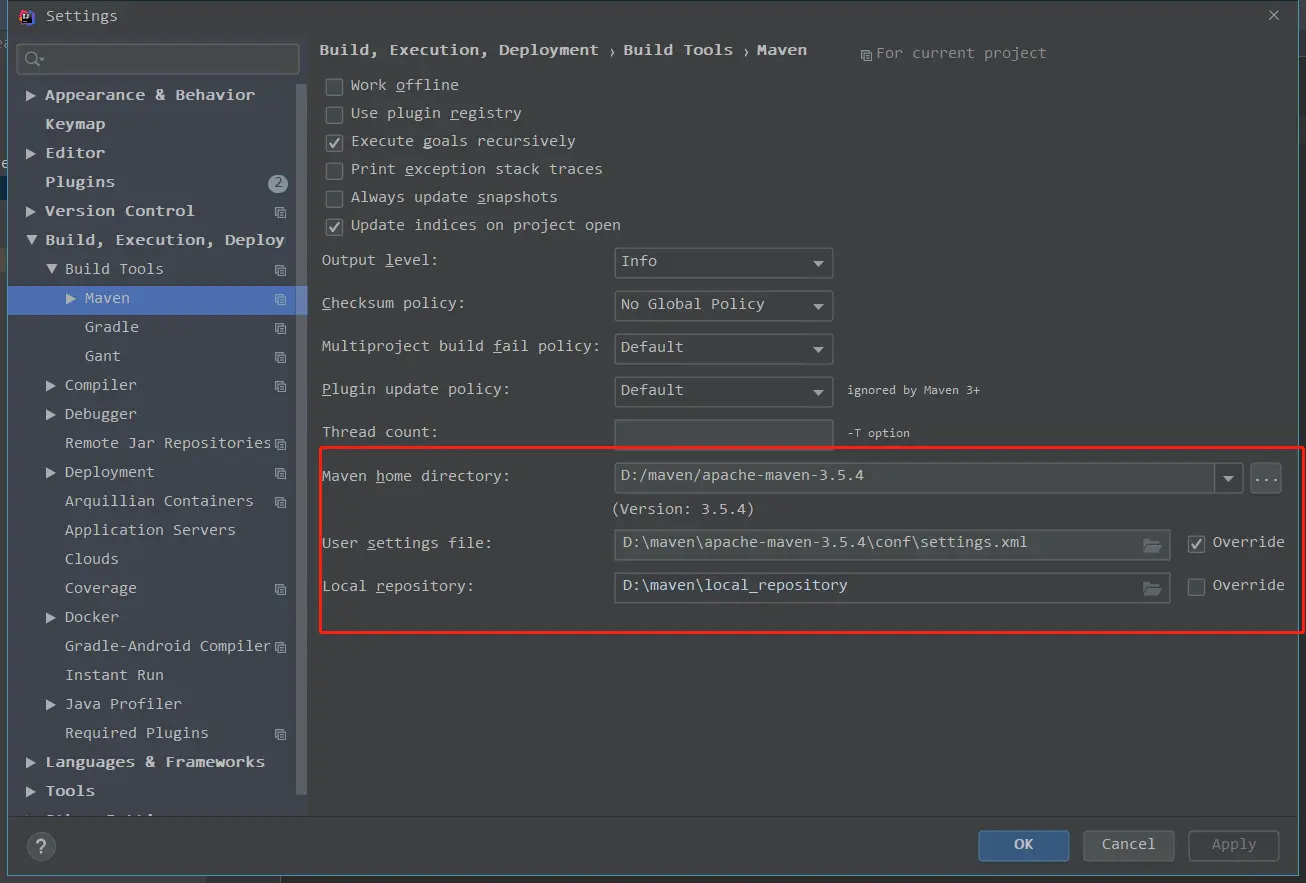
Task: Click the project-level icon on Maven row
Action: pos(280,299)
